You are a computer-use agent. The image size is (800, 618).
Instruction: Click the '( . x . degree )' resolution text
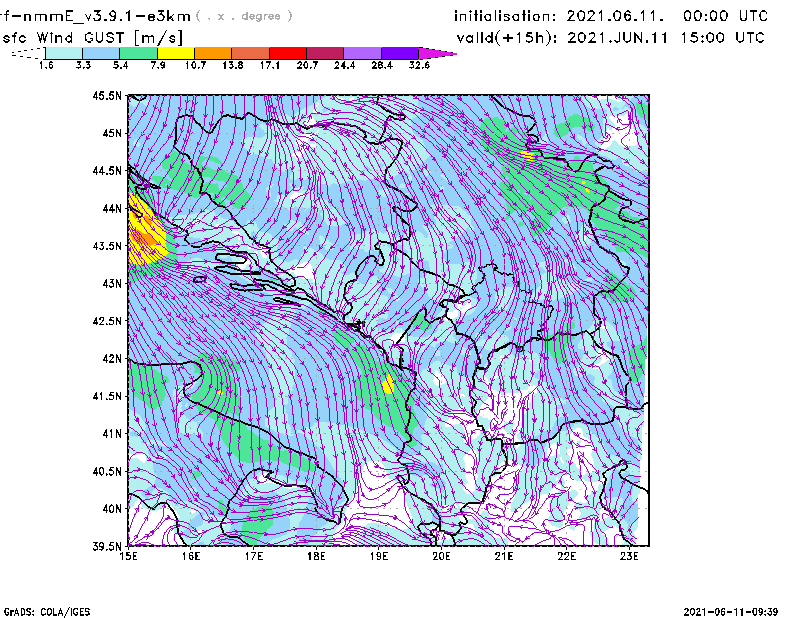(x=244, y=16)
